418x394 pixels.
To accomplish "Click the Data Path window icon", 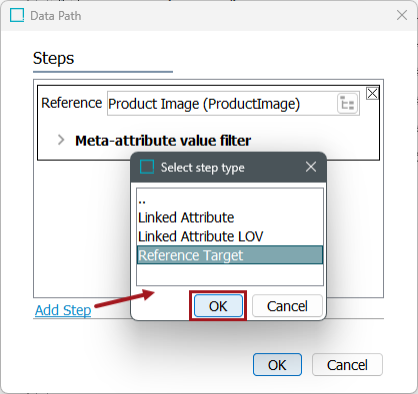I will coord(17,15).
